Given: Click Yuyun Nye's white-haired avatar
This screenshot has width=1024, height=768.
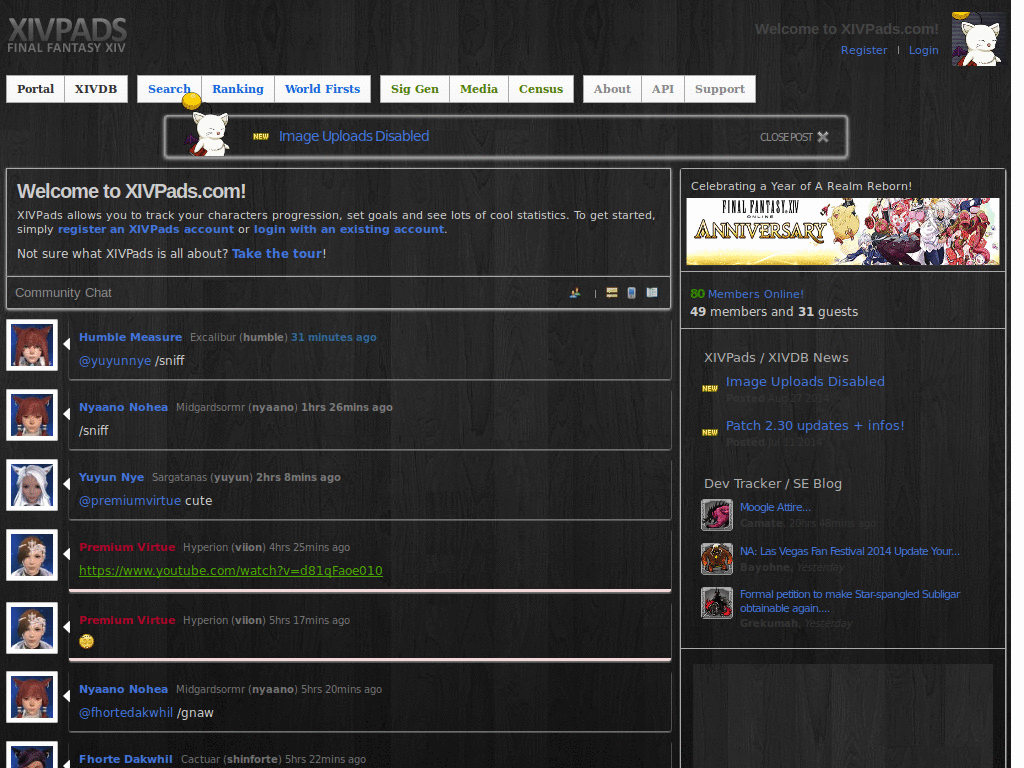Looking at the screenshot, I should tap(32, 485).
